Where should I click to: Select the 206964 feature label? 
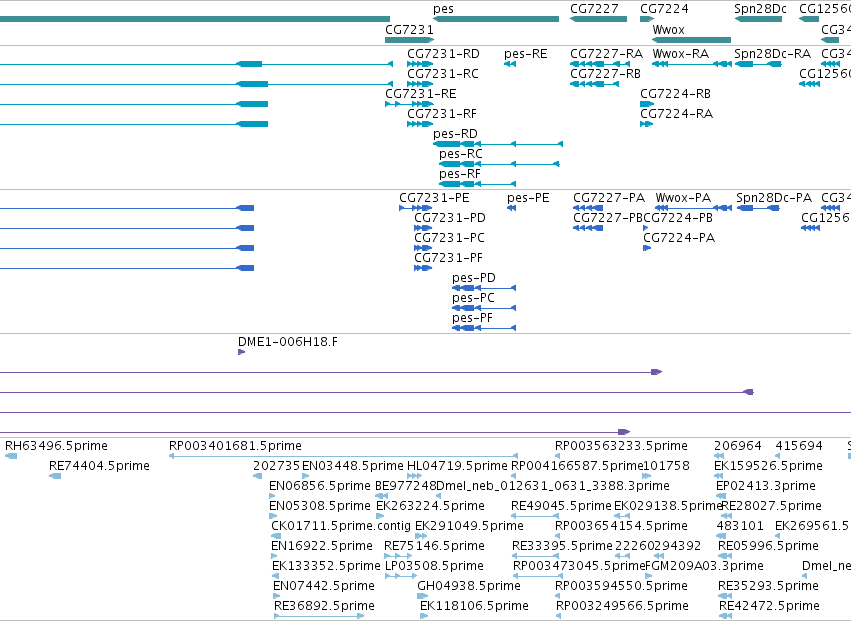[x=738, y=446]
